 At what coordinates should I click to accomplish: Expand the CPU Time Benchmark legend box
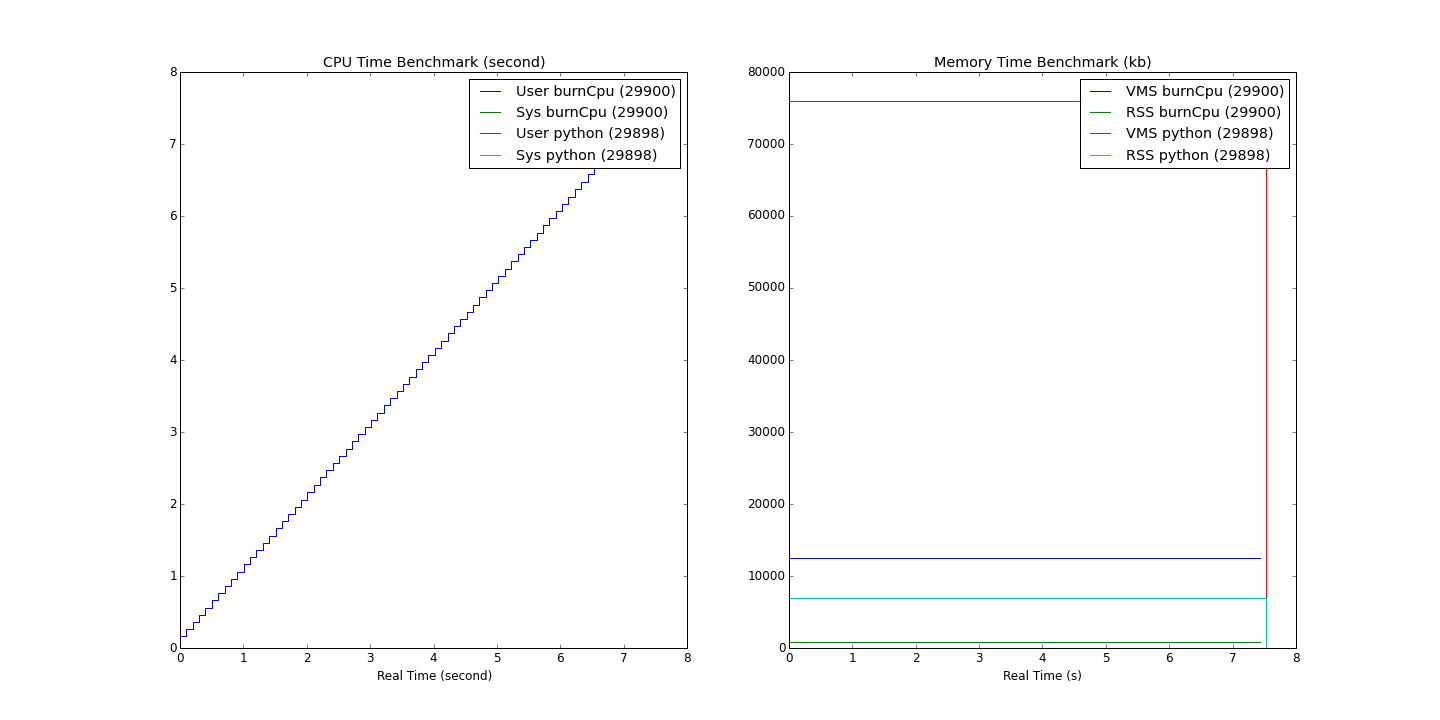574,122
